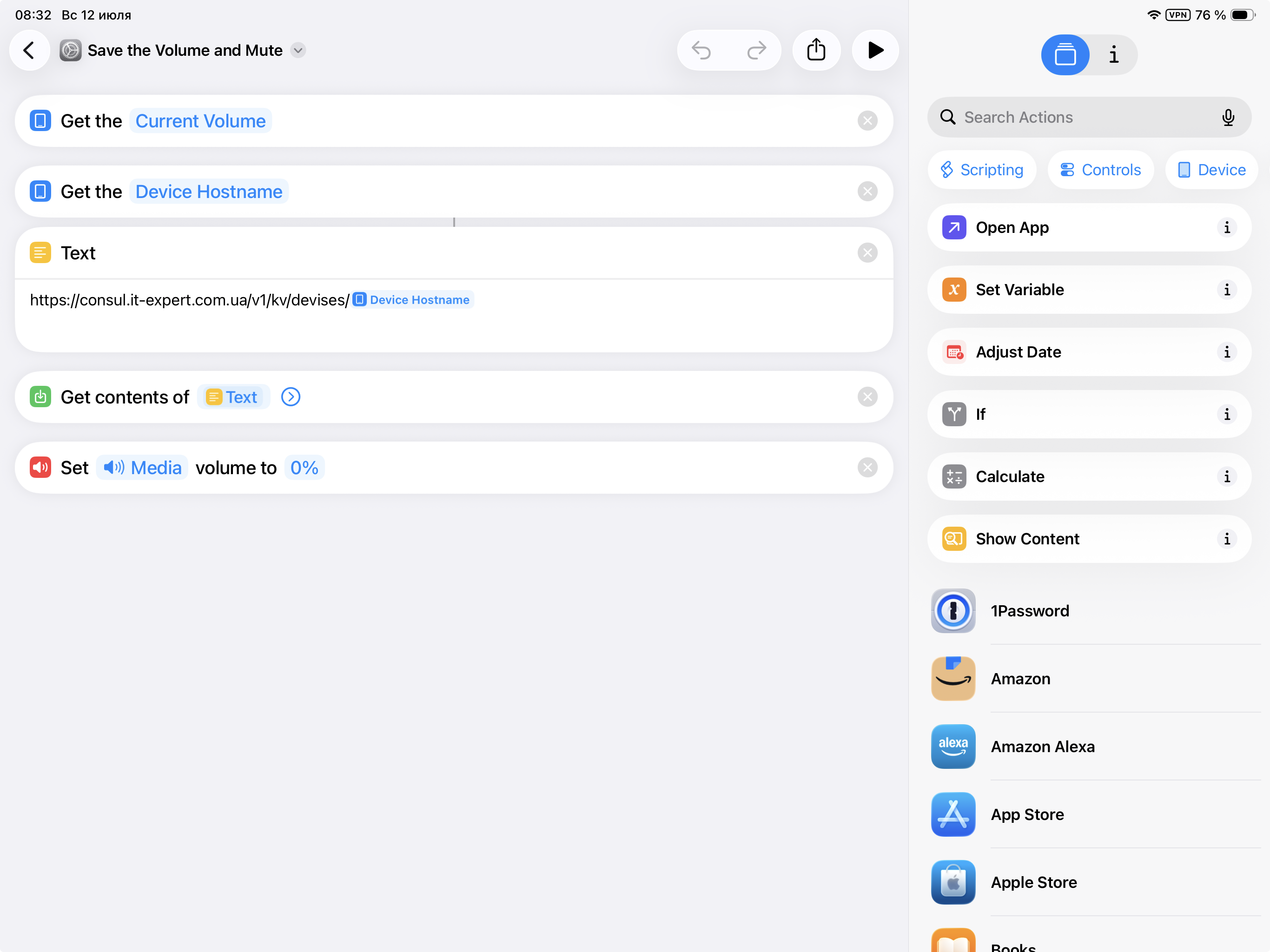Show info for Show Content
Screen dimensions: 1270x952
(x=1227, y=539)
